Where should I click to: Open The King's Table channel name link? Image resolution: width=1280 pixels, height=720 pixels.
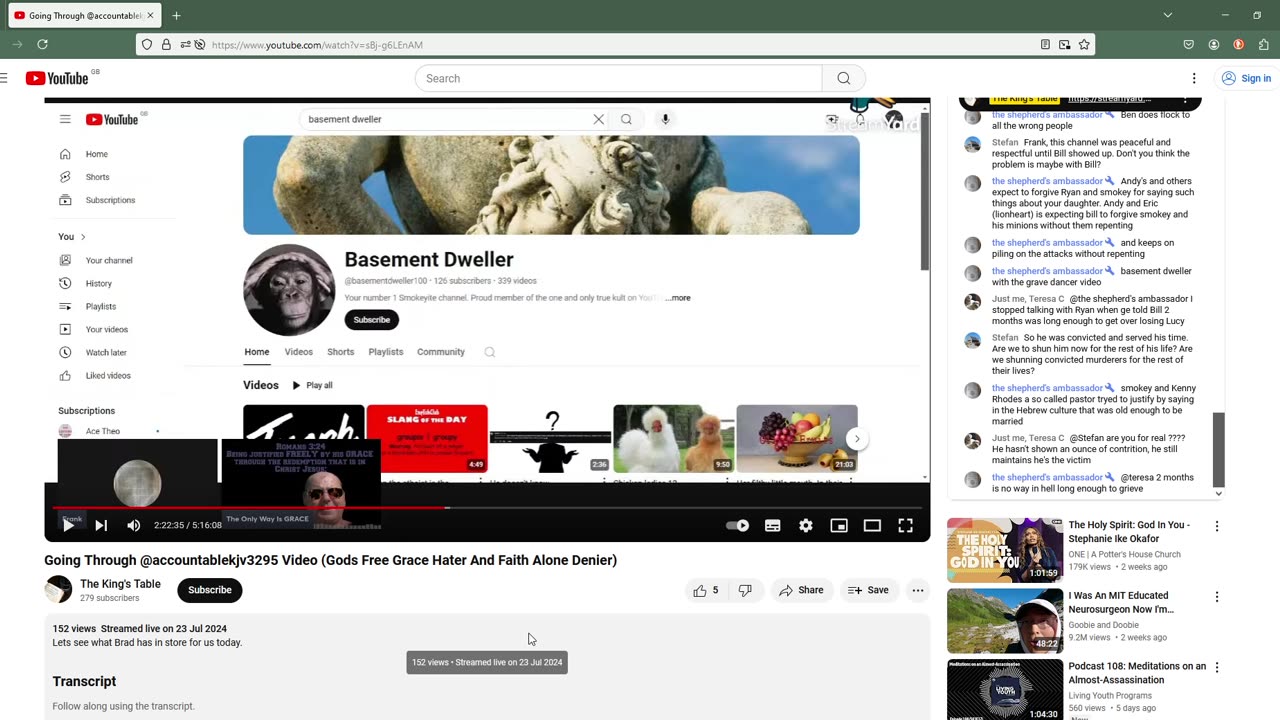[x=120, y=584]
